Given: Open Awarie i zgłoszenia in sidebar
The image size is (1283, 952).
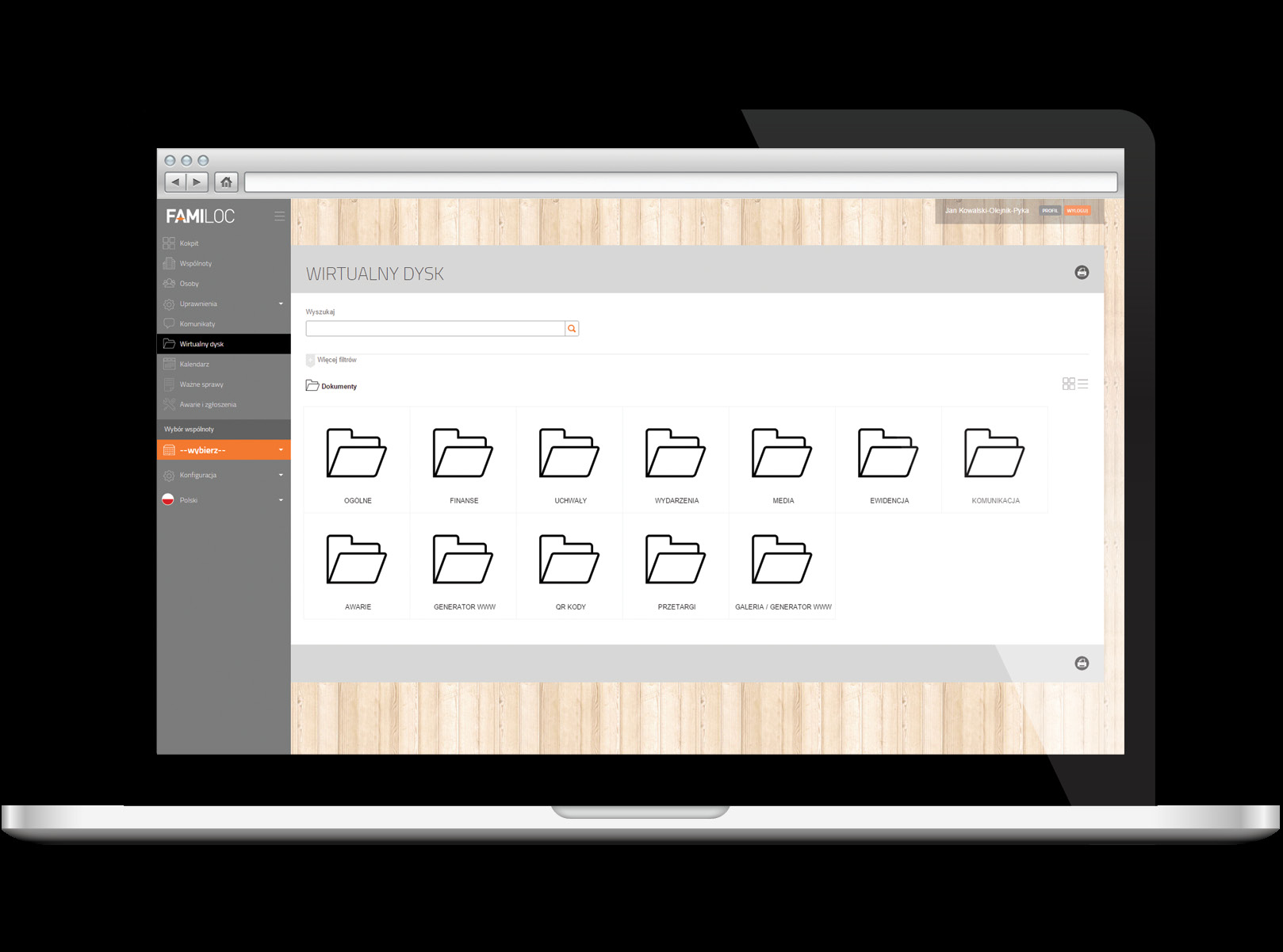Looking at the screenshot, I should tap(224, 405).
